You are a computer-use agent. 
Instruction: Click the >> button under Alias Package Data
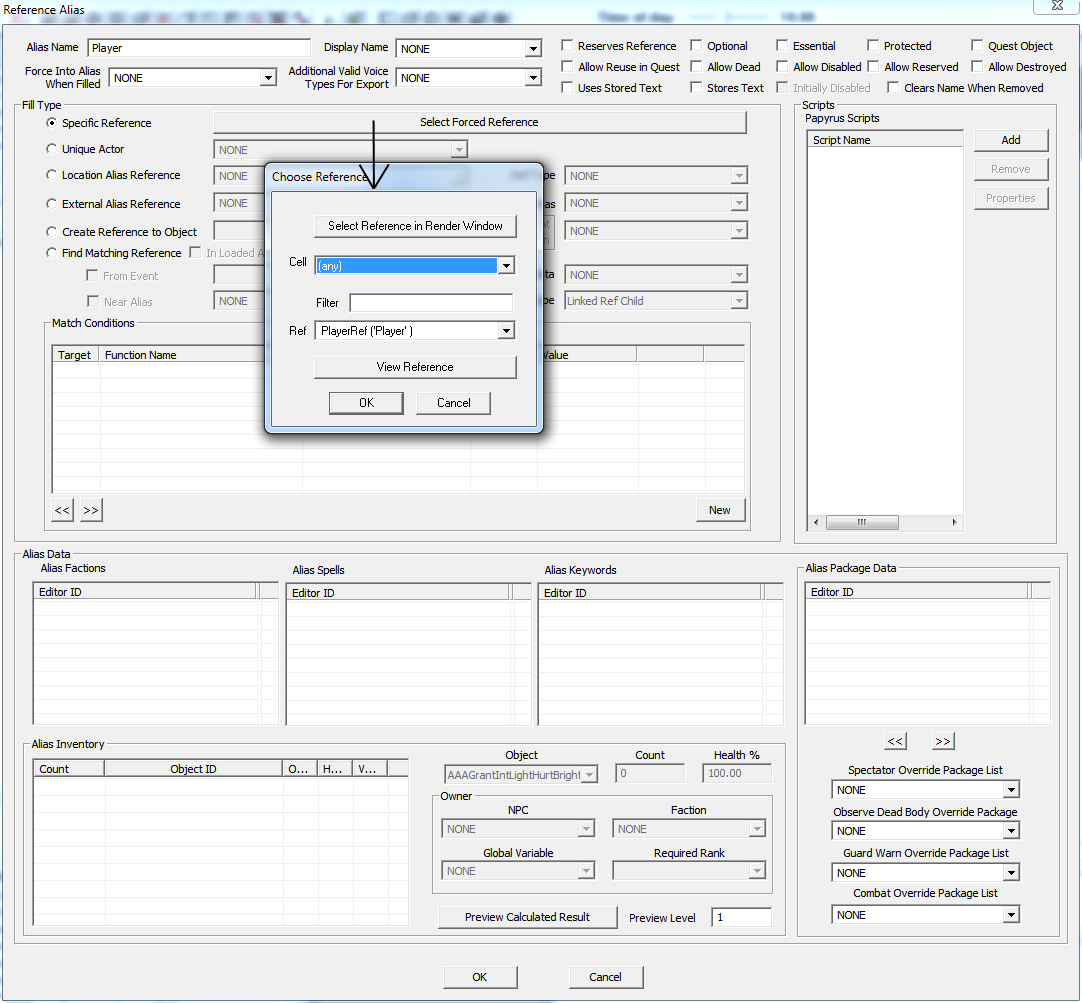[942, 741]
